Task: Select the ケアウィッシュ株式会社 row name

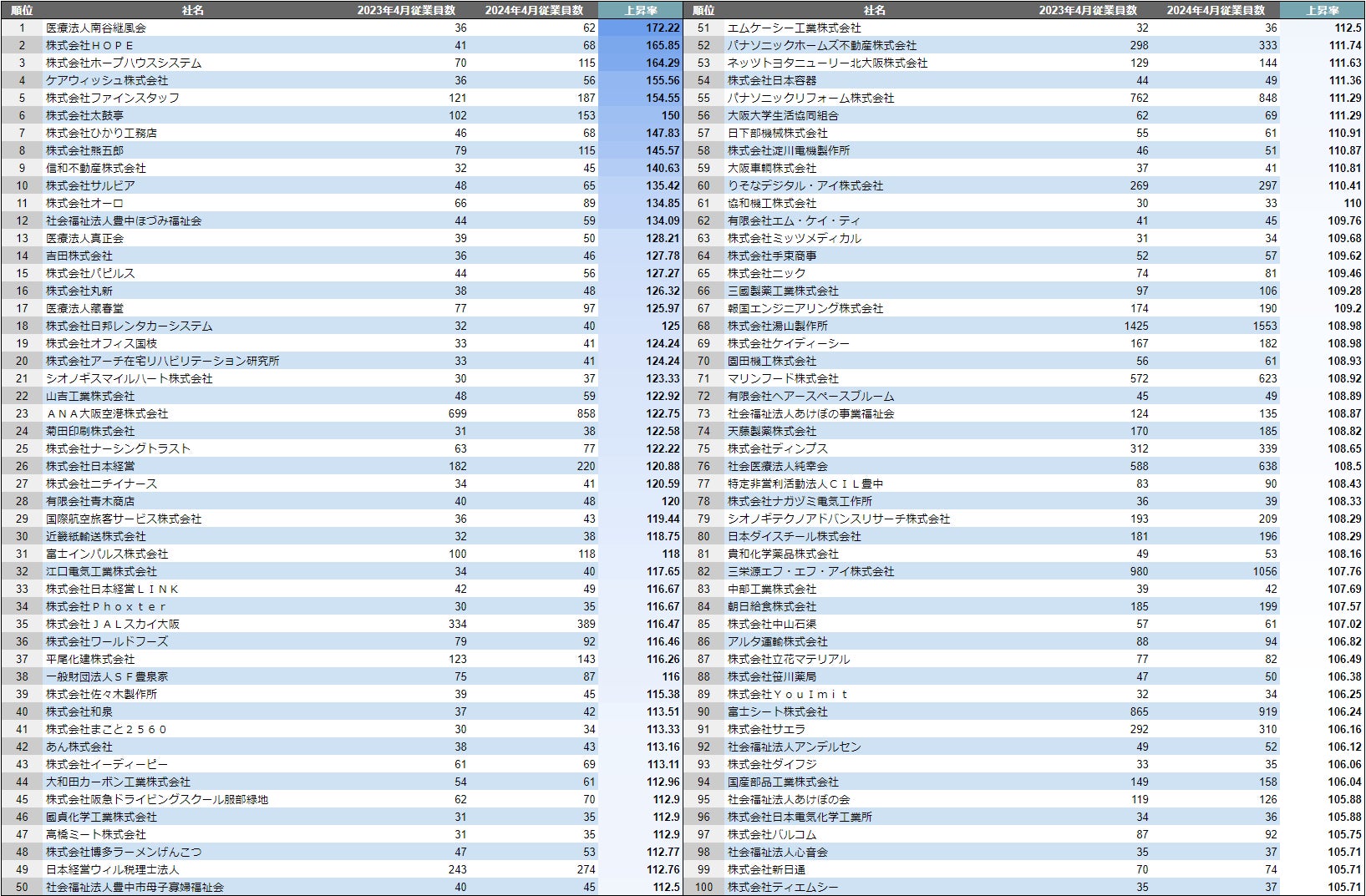Action: click(107, 80)
